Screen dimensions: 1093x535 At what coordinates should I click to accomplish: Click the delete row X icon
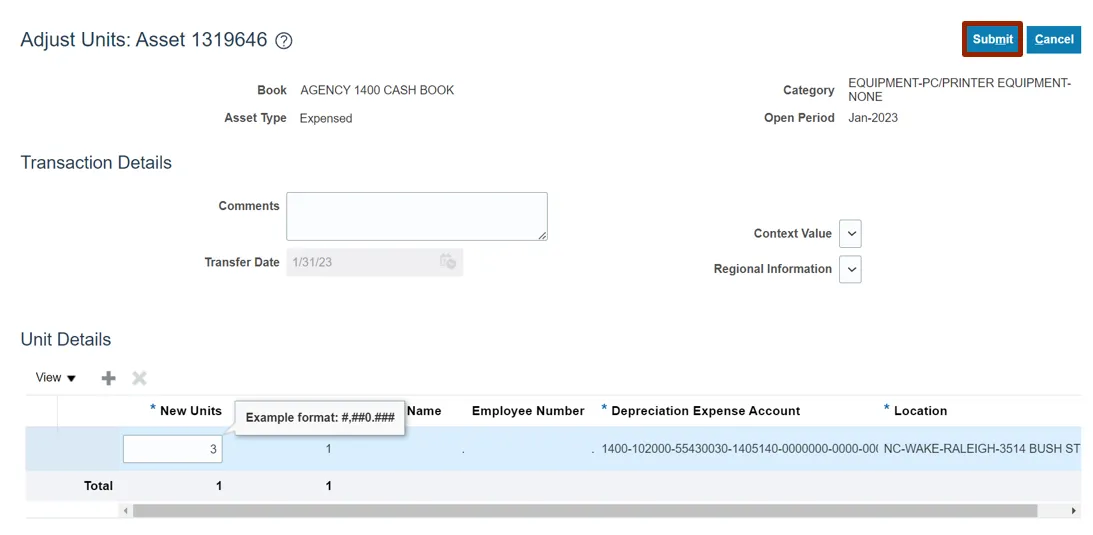click(x=139, y=378)
